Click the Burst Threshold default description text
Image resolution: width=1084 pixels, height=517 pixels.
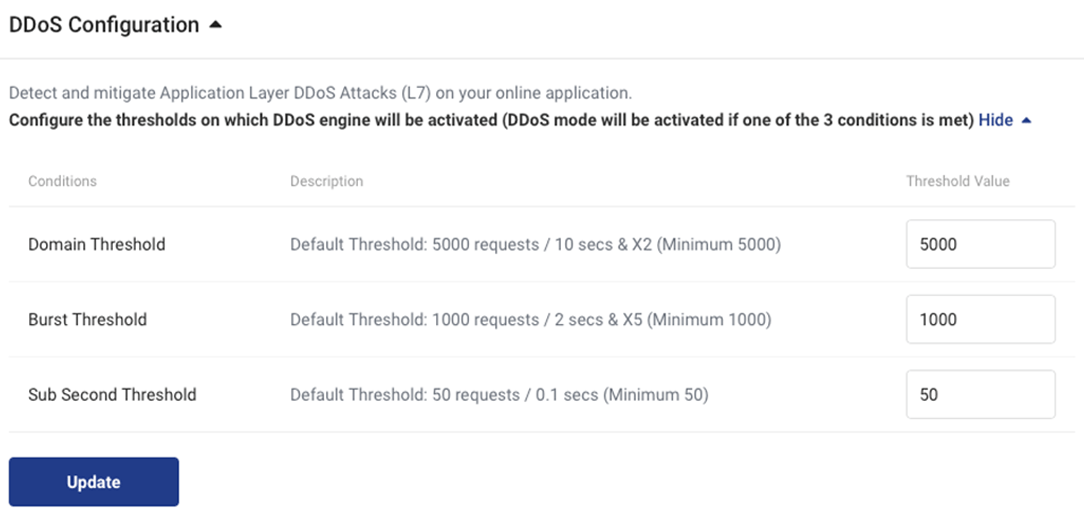[x=530, y=319]
